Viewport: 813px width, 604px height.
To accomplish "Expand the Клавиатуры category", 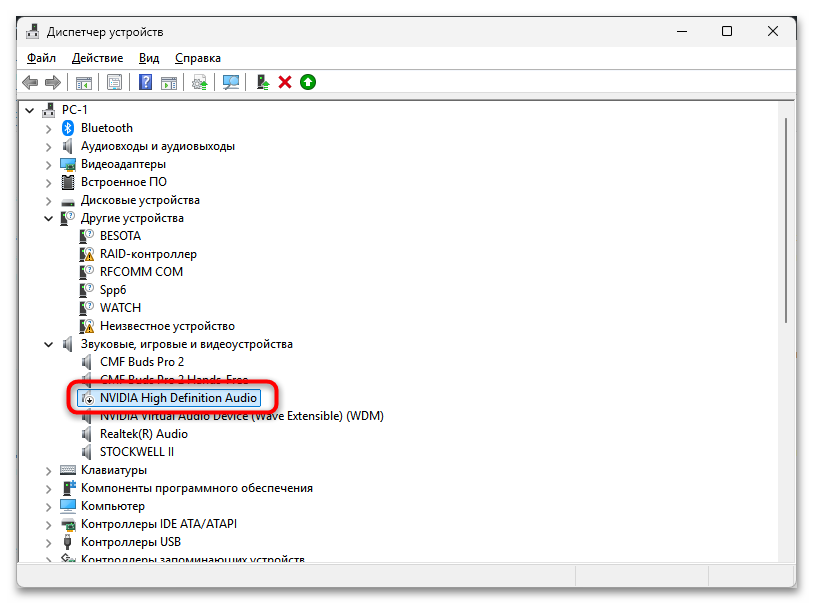I will click(48, 470).
